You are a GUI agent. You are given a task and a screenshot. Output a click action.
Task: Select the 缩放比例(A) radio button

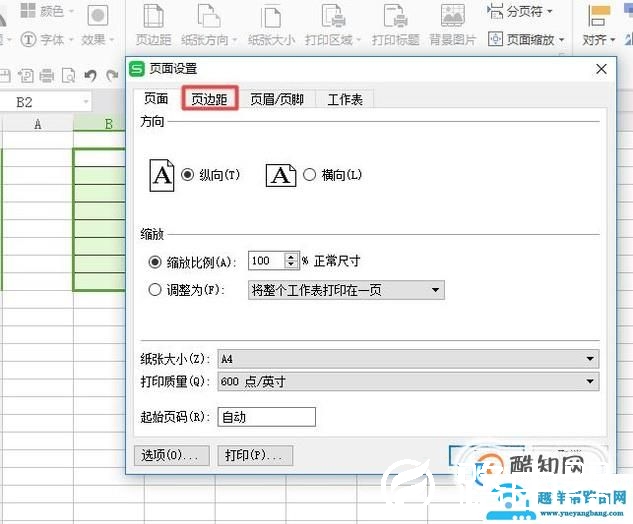click(x=155, y=262)
